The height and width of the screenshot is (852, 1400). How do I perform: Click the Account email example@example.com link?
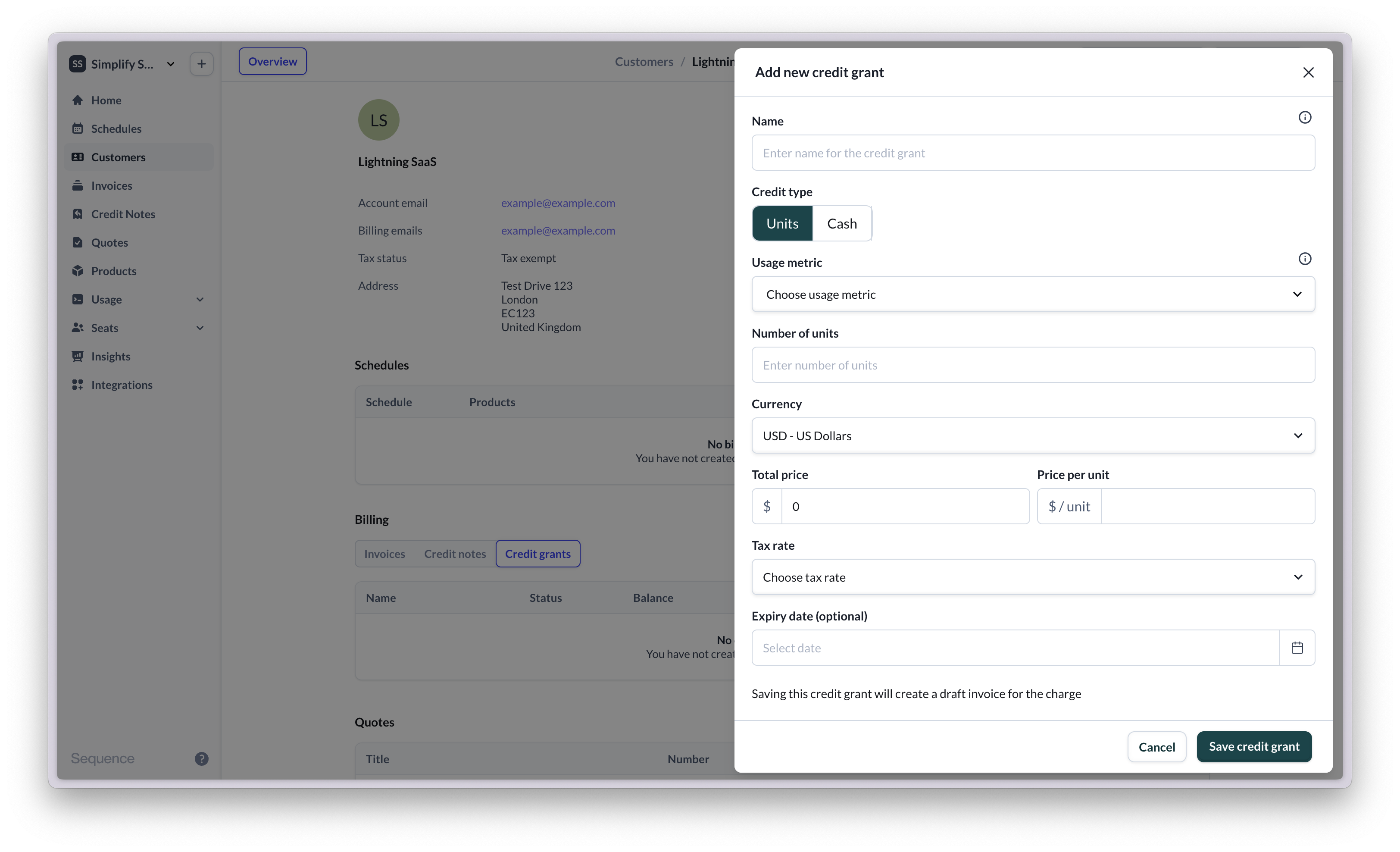pyautogui.click(x=558, y=203)
